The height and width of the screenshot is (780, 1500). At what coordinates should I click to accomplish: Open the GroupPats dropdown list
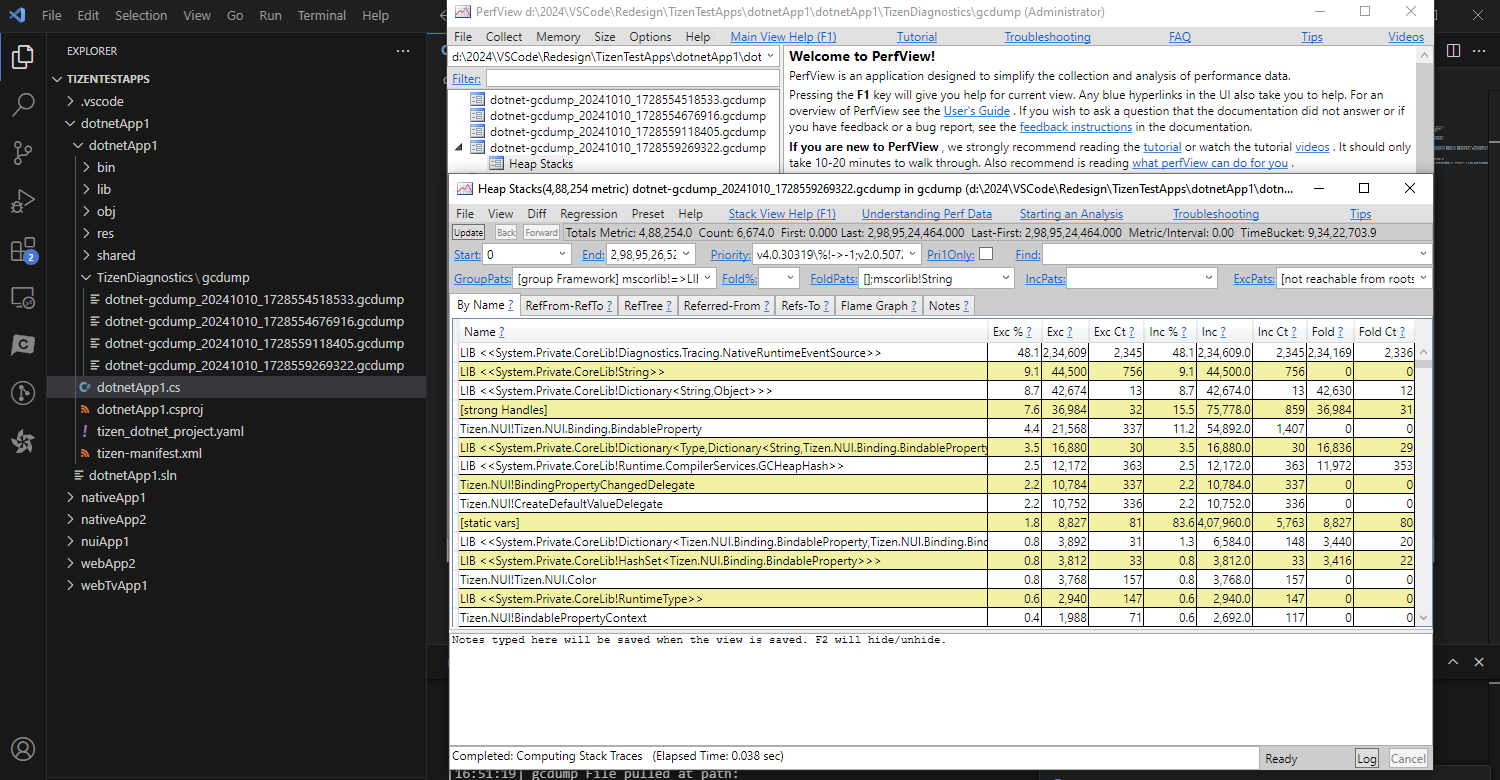point(707,278)
